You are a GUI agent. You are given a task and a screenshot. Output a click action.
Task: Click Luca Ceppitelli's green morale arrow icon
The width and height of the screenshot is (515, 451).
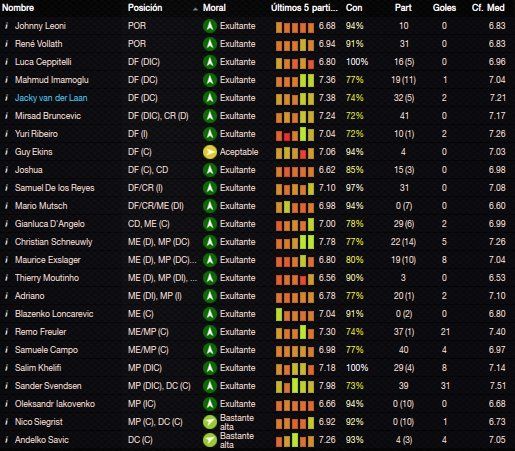click(210, 62)
